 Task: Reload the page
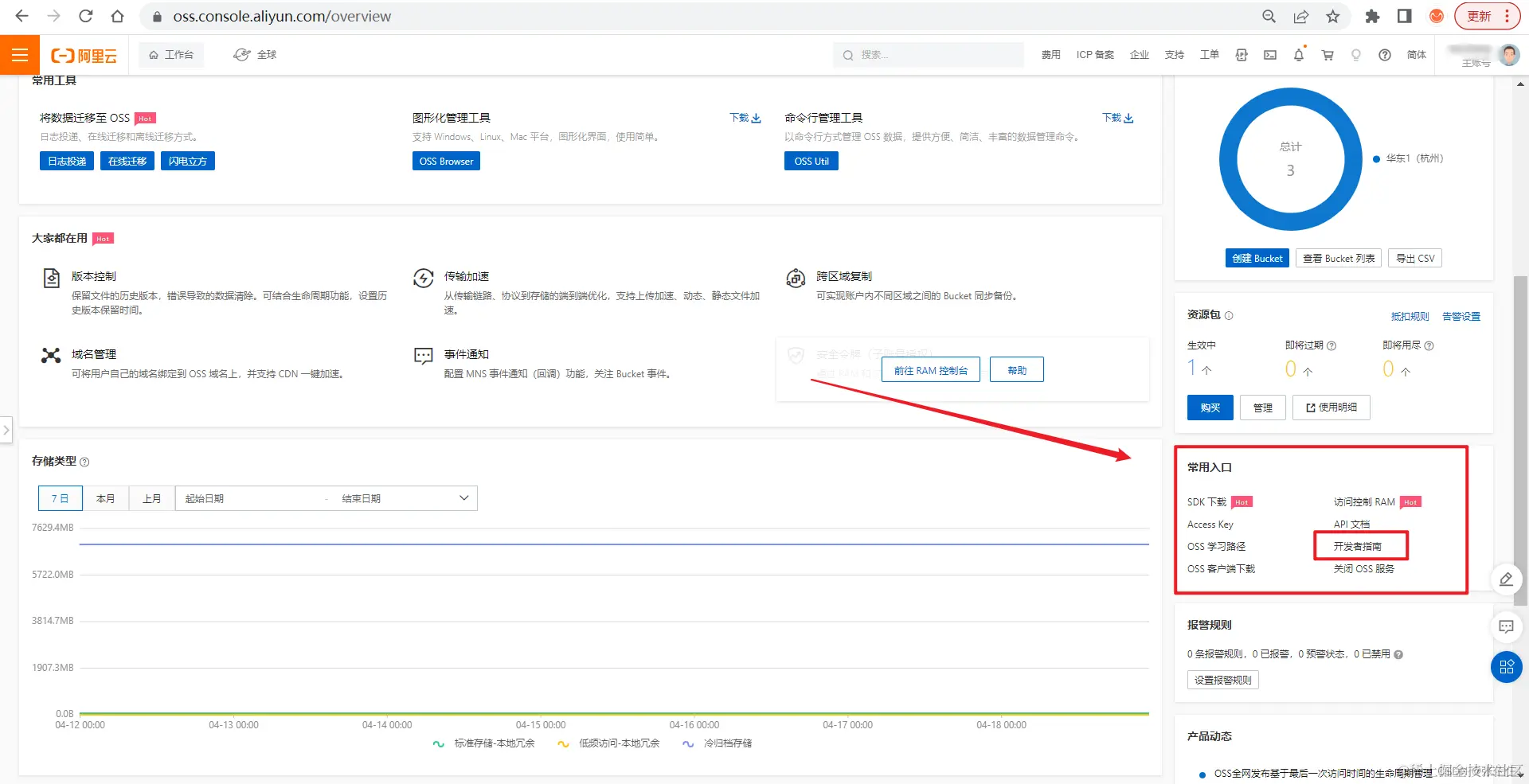(x=85, y=16)
